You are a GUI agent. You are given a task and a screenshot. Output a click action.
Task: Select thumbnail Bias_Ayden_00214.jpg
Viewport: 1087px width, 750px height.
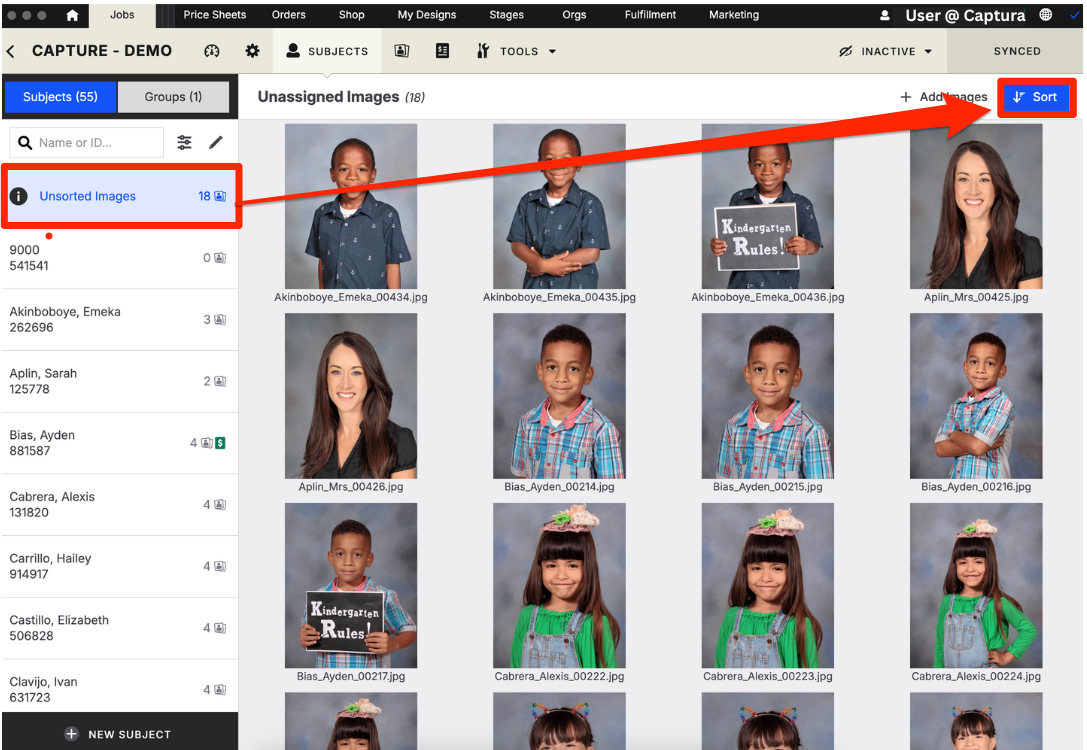[x=559, y=396]
